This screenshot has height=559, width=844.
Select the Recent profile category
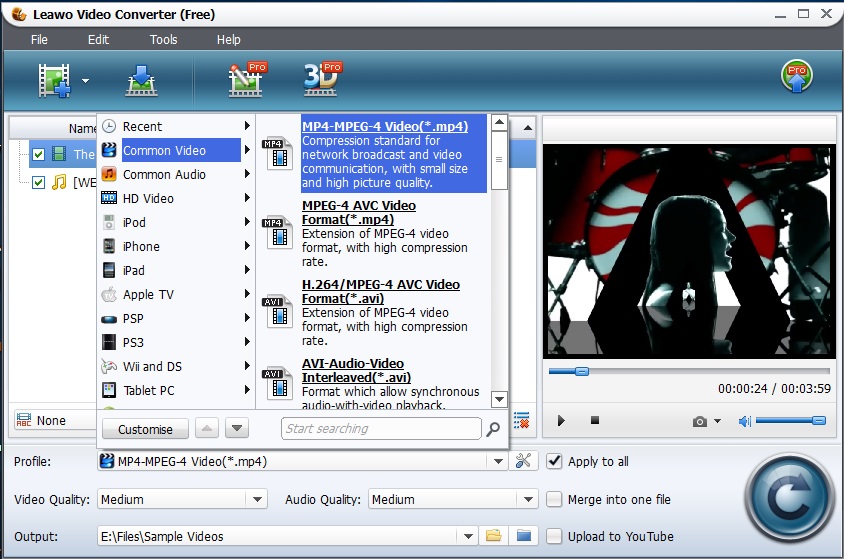point(176,126)
